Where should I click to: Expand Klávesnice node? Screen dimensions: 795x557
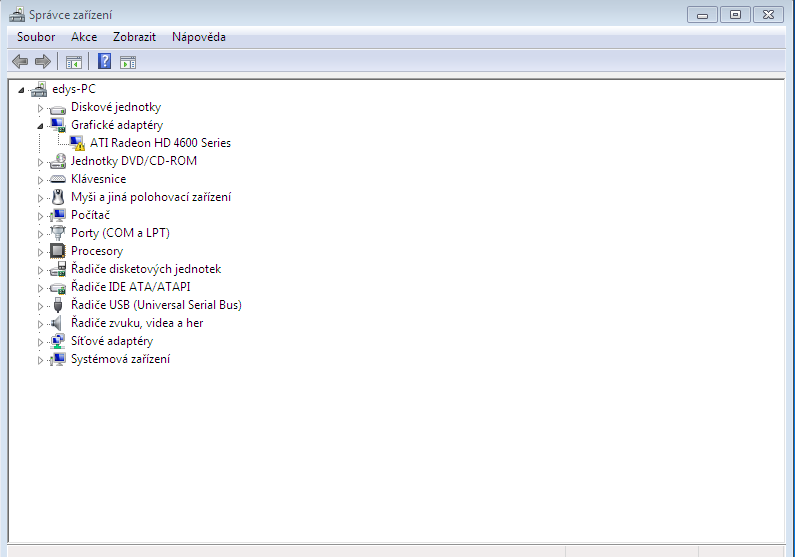(x=40, y=180)
